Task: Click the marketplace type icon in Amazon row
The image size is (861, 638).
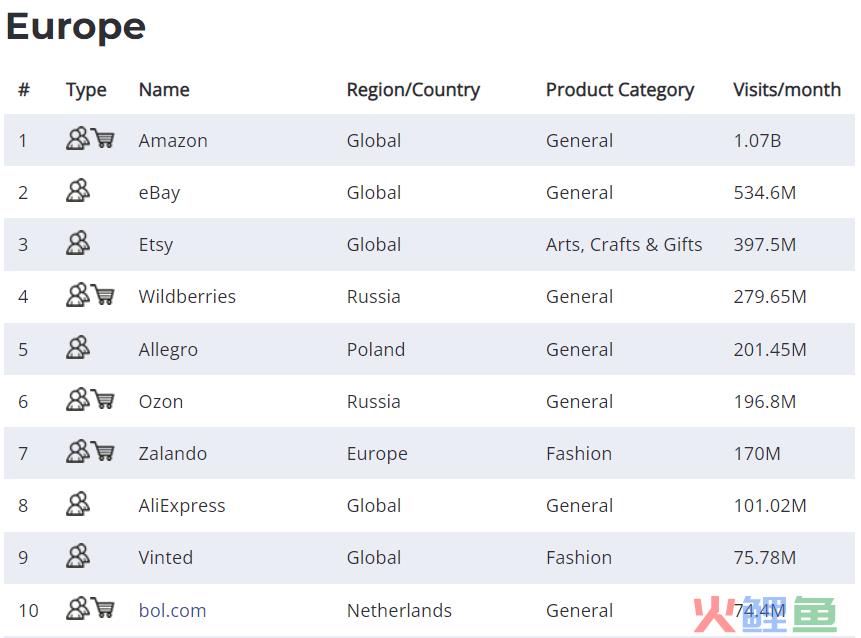Action: pyautogui.click(x=78, y=138)
